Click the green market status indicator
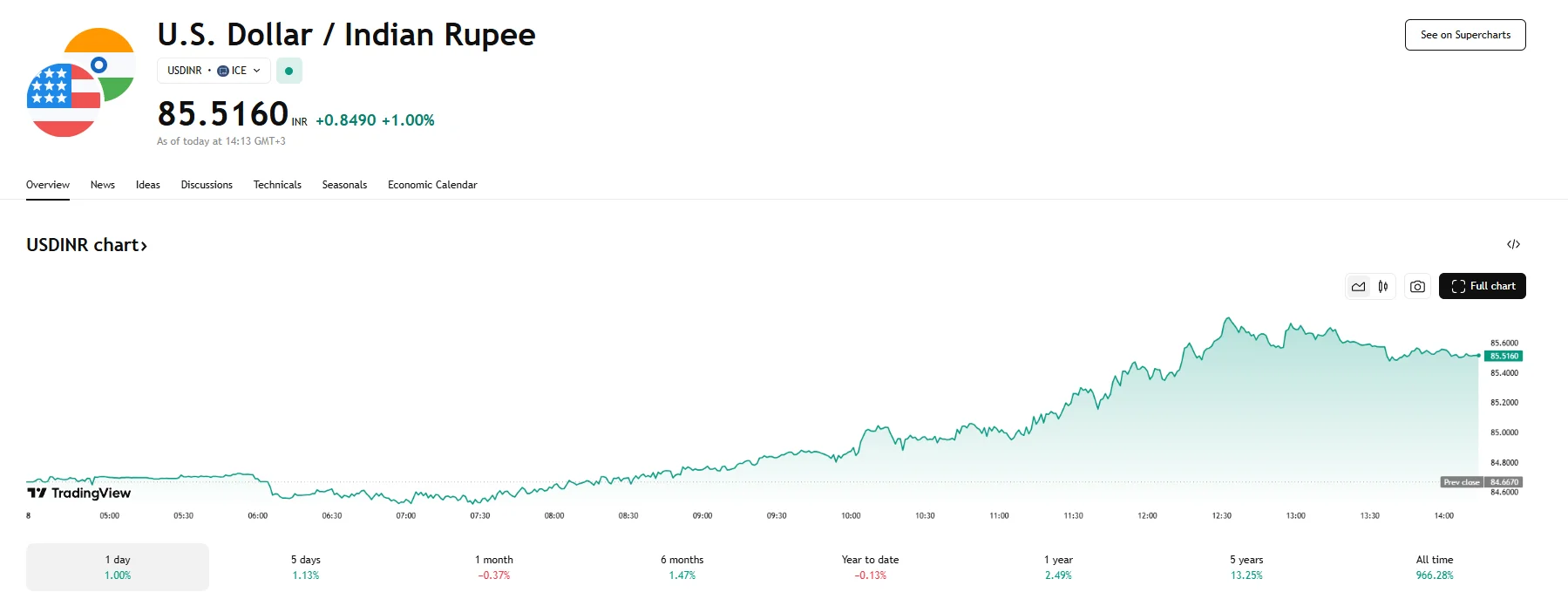The width and height of the screenshot is (1568, 606). coord(289,71)
